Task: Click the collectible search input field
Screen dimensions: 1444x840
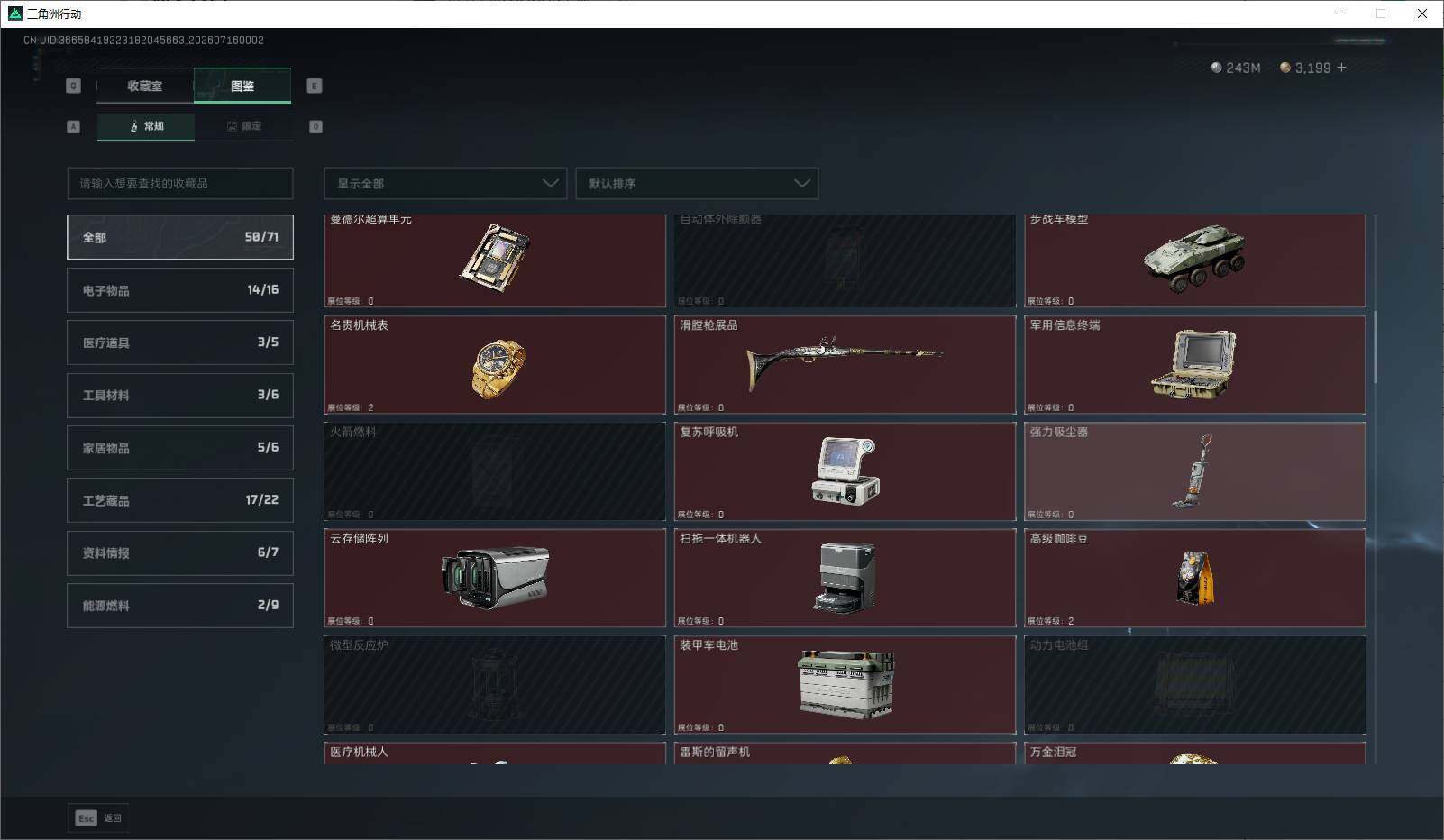Action: pyautogui.click(x=180, y=183)
